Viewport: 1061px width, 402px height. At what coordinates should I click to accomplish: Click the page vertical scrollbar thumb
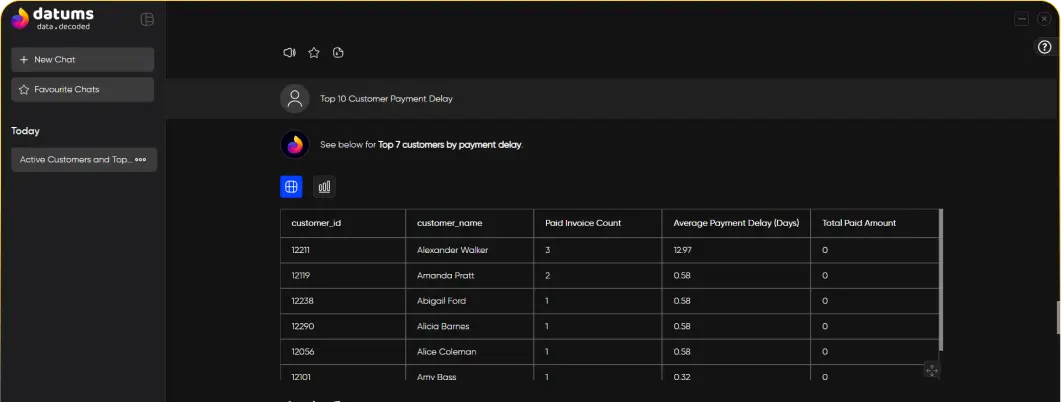[1059, 317]
